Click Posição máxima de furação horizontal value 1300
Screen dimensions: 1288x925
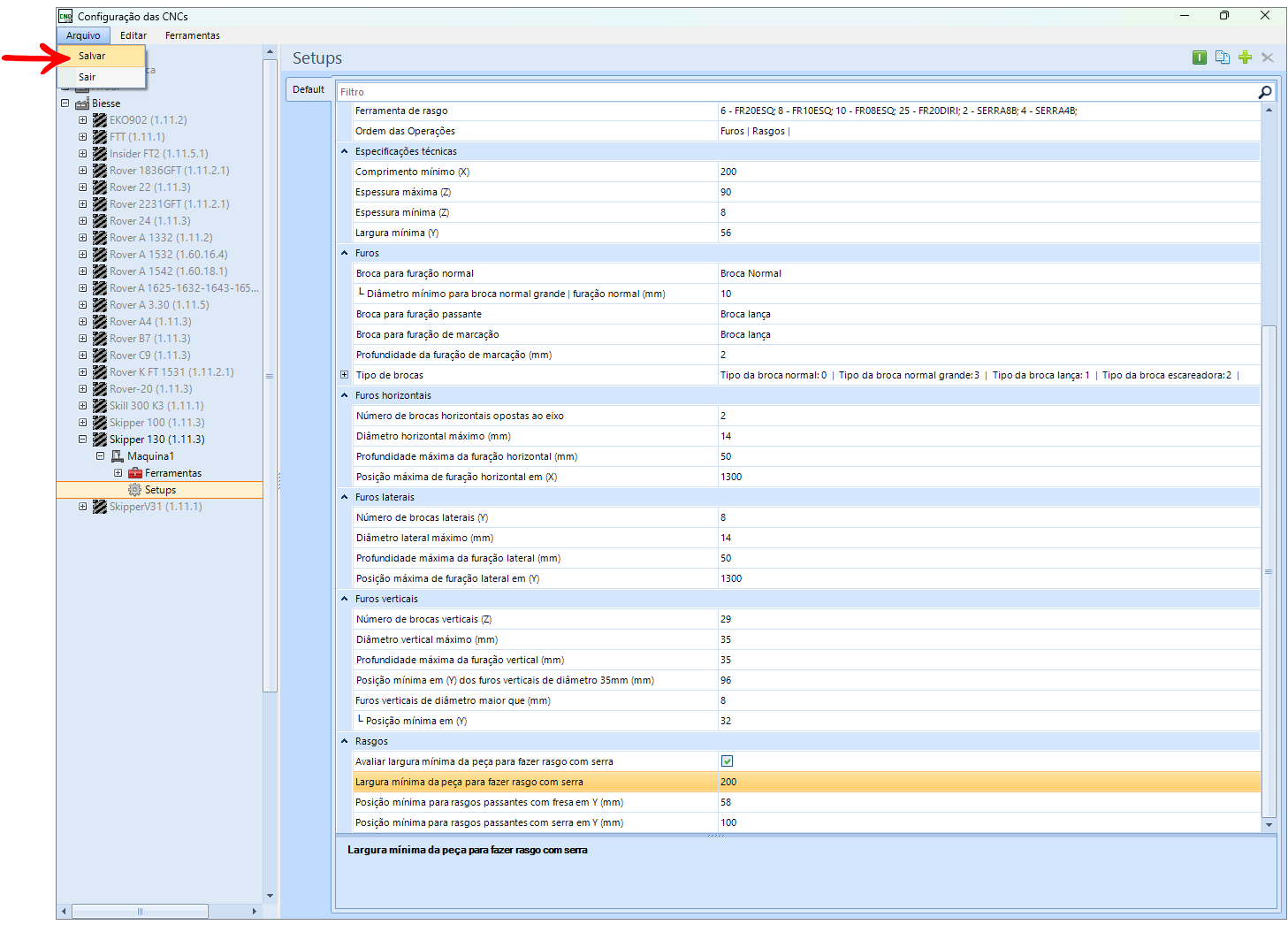tap(989, 478)
